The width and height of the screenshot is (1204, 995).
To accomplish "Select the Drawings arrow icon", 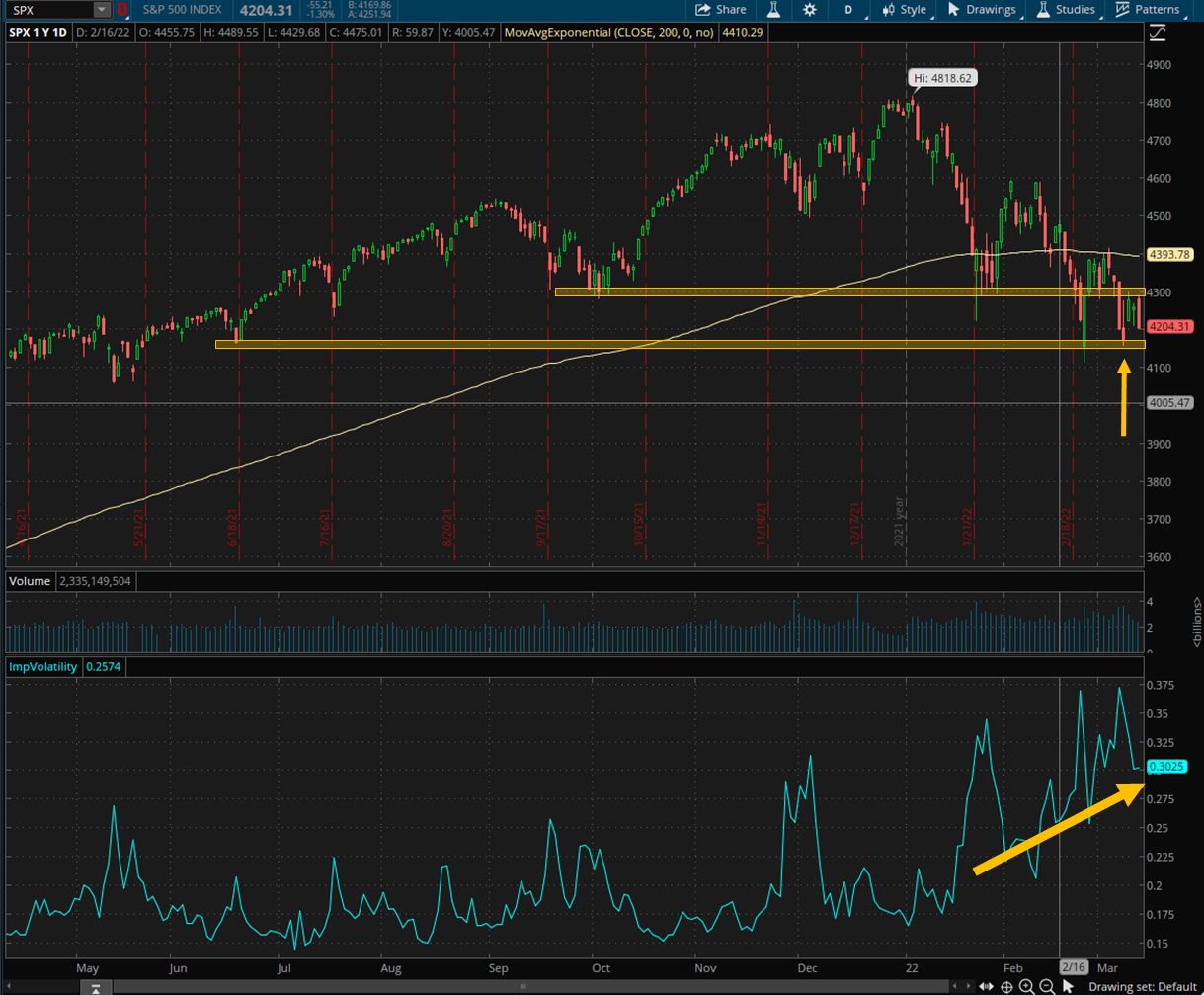I will point(951,11).
